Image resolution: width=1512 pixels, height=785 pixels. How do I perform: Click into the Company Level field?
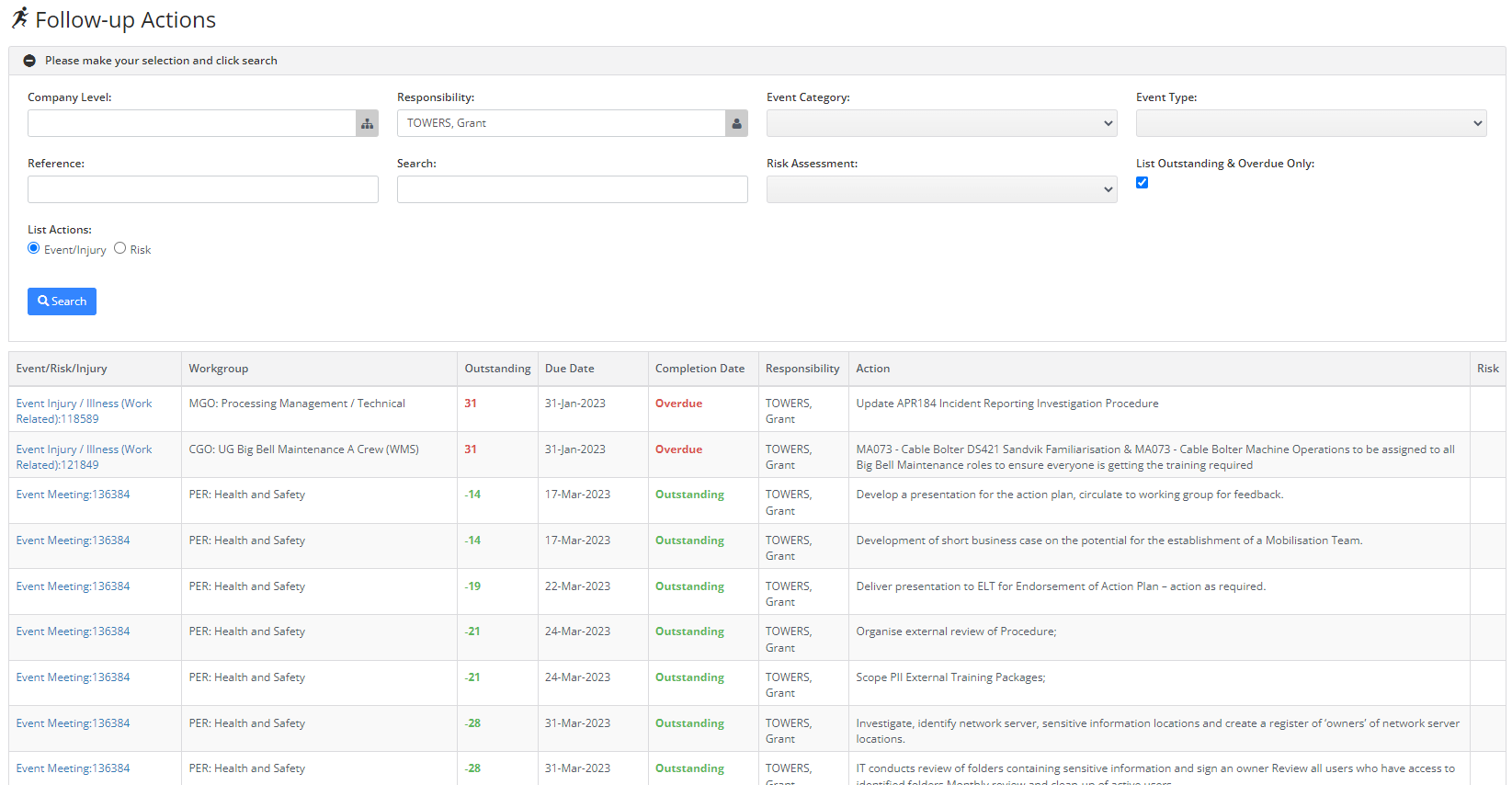point(191,123)
